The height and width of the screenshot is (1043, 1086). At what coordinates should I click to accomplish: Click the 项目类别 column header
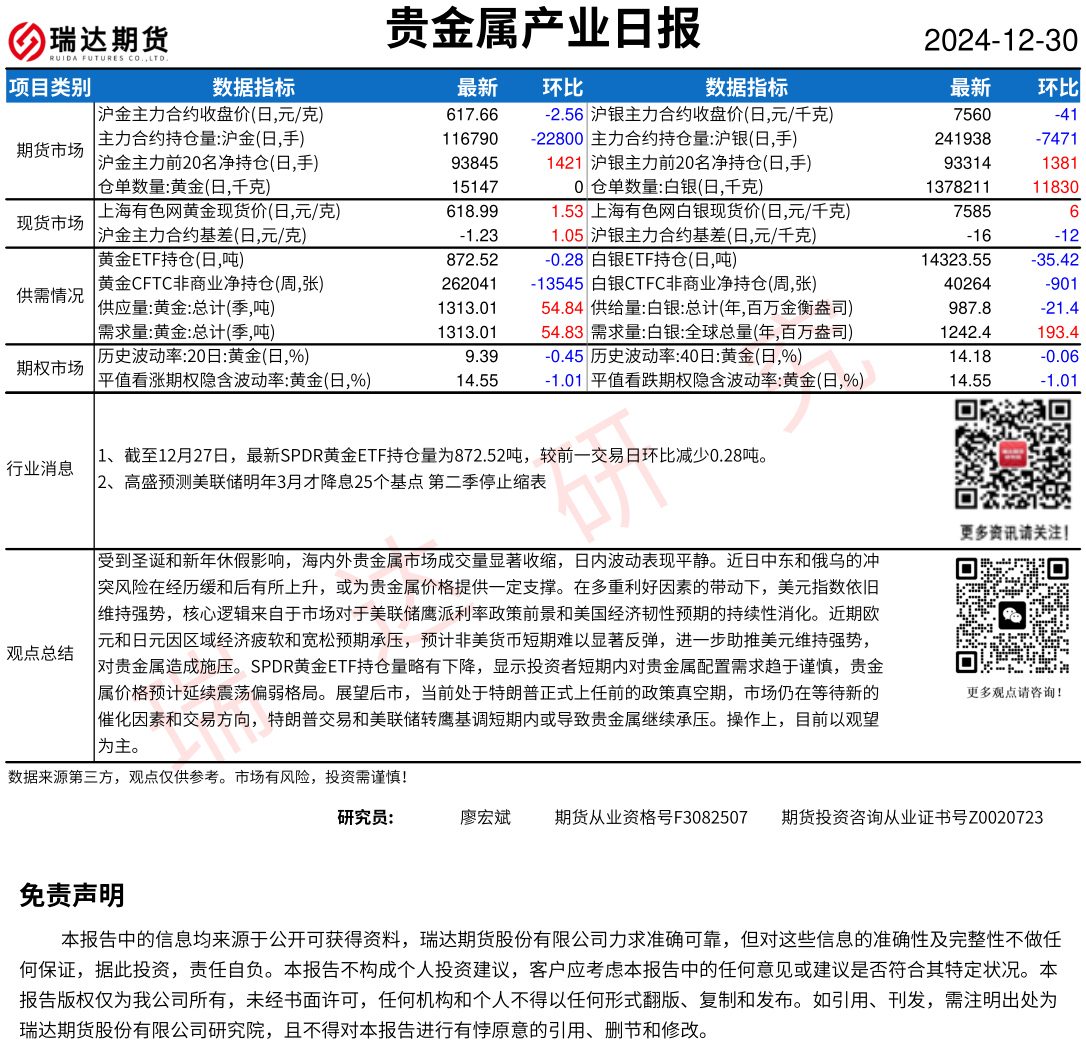[x=50, y=87]
